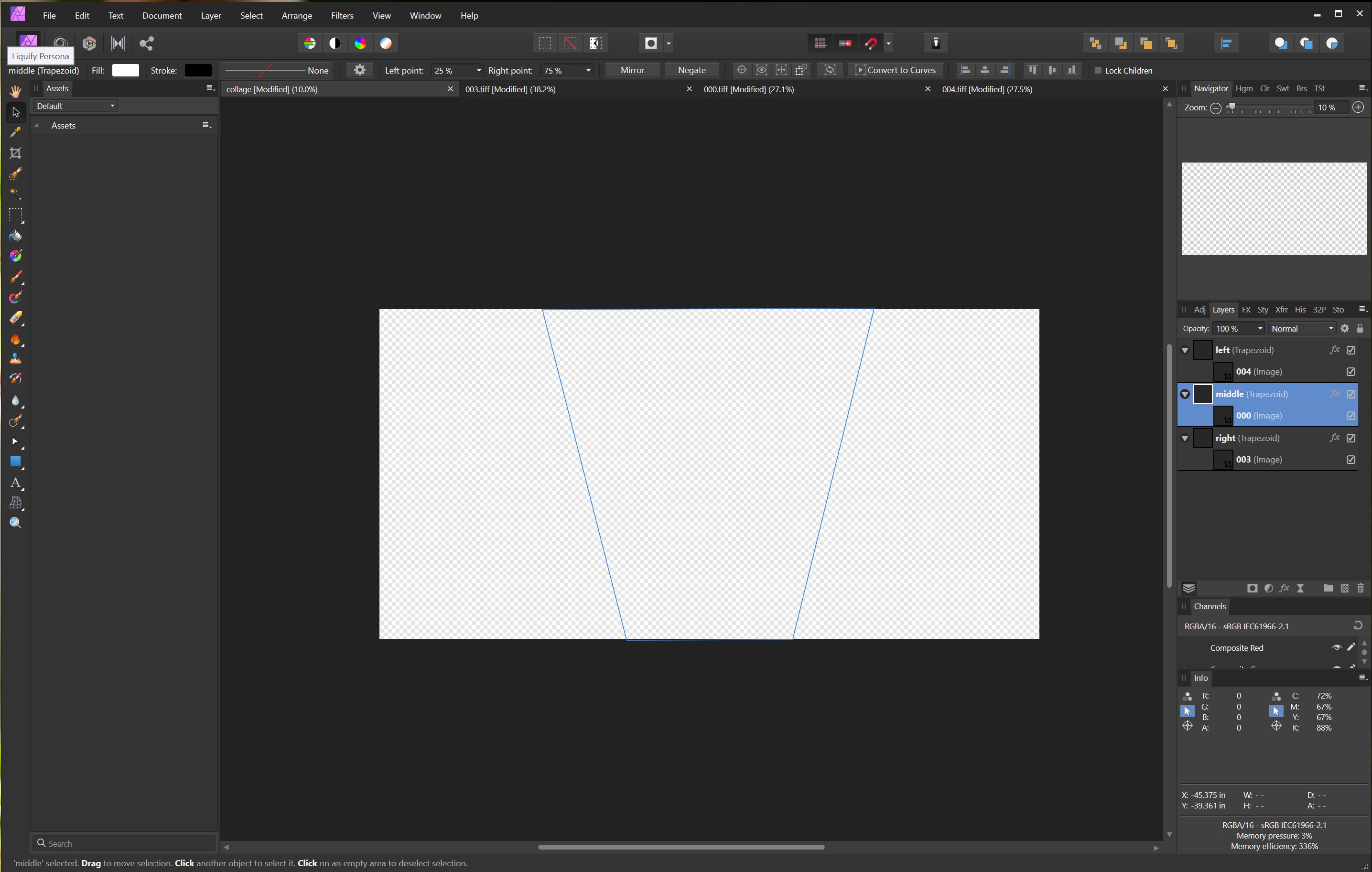Toggle force pixel alignment grid icon

[x=821, y=43]
